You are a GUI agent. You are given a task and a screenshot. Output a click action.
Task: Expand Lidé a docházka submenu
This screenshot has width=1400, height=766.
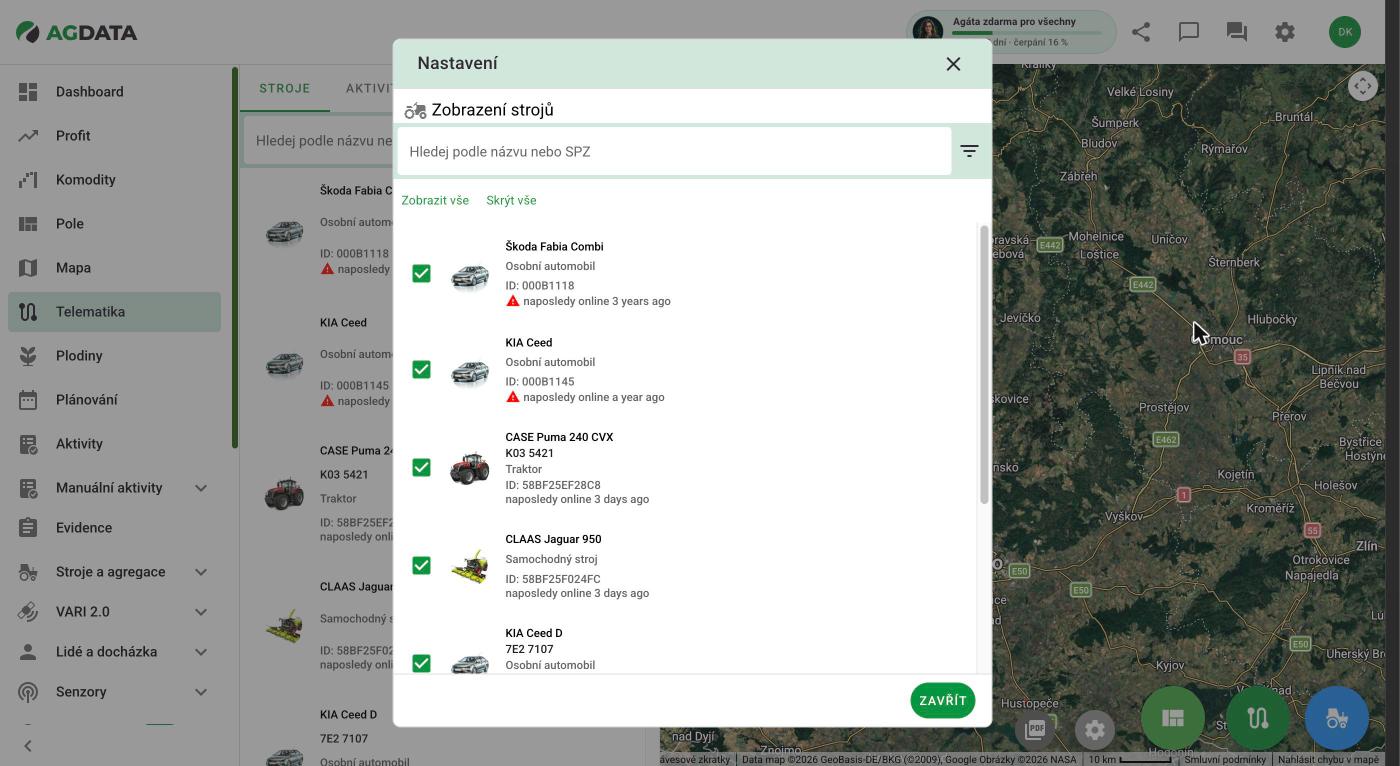201,652
